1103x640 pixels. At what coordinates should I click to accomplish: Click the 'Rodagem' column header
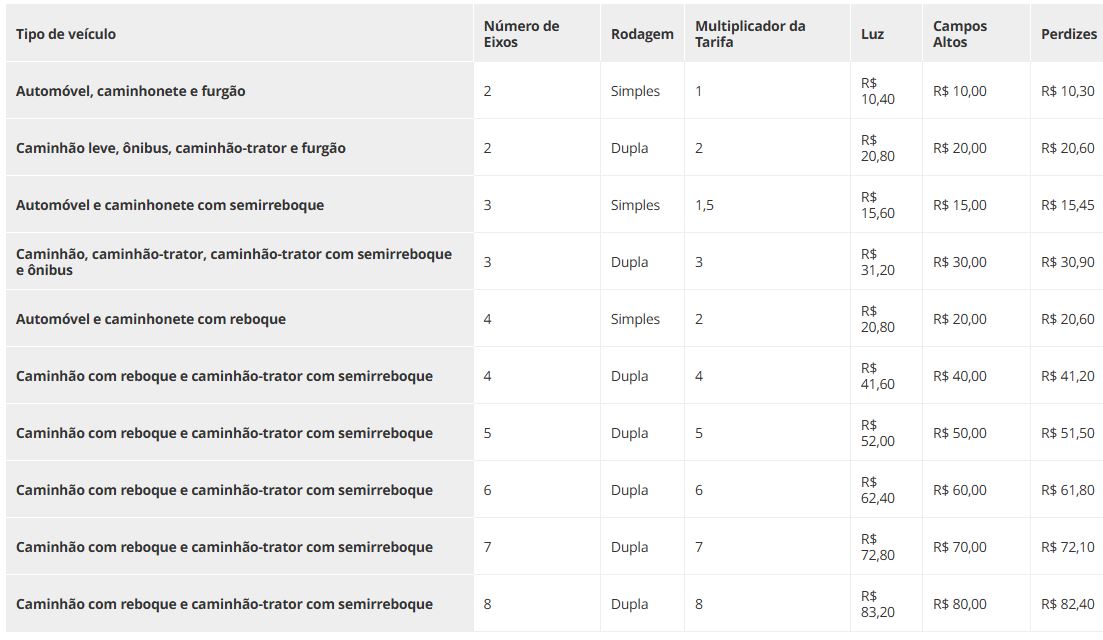tap(642, 34)
